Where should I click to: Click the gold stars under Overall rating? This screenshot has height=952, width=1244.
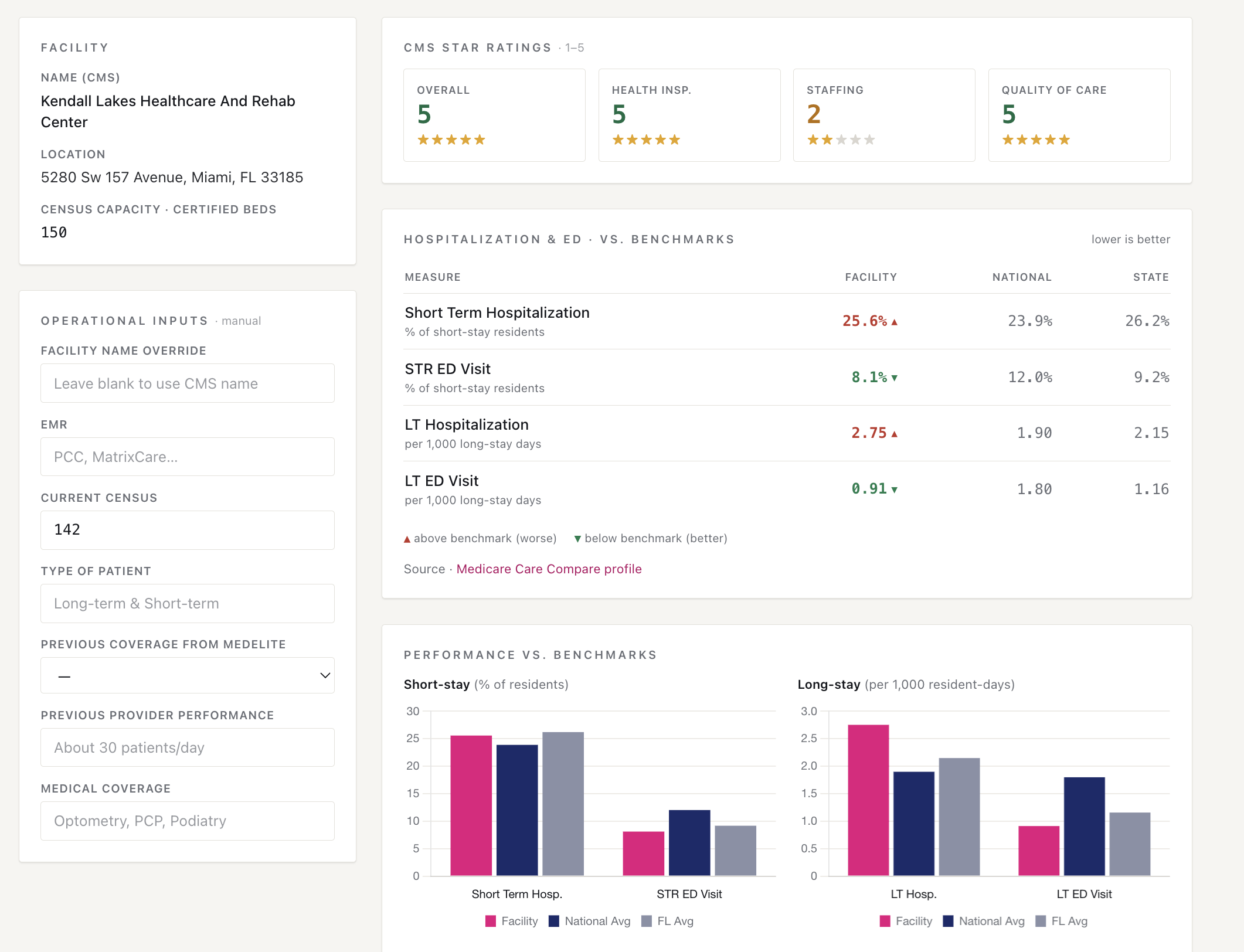pos(451,140)
